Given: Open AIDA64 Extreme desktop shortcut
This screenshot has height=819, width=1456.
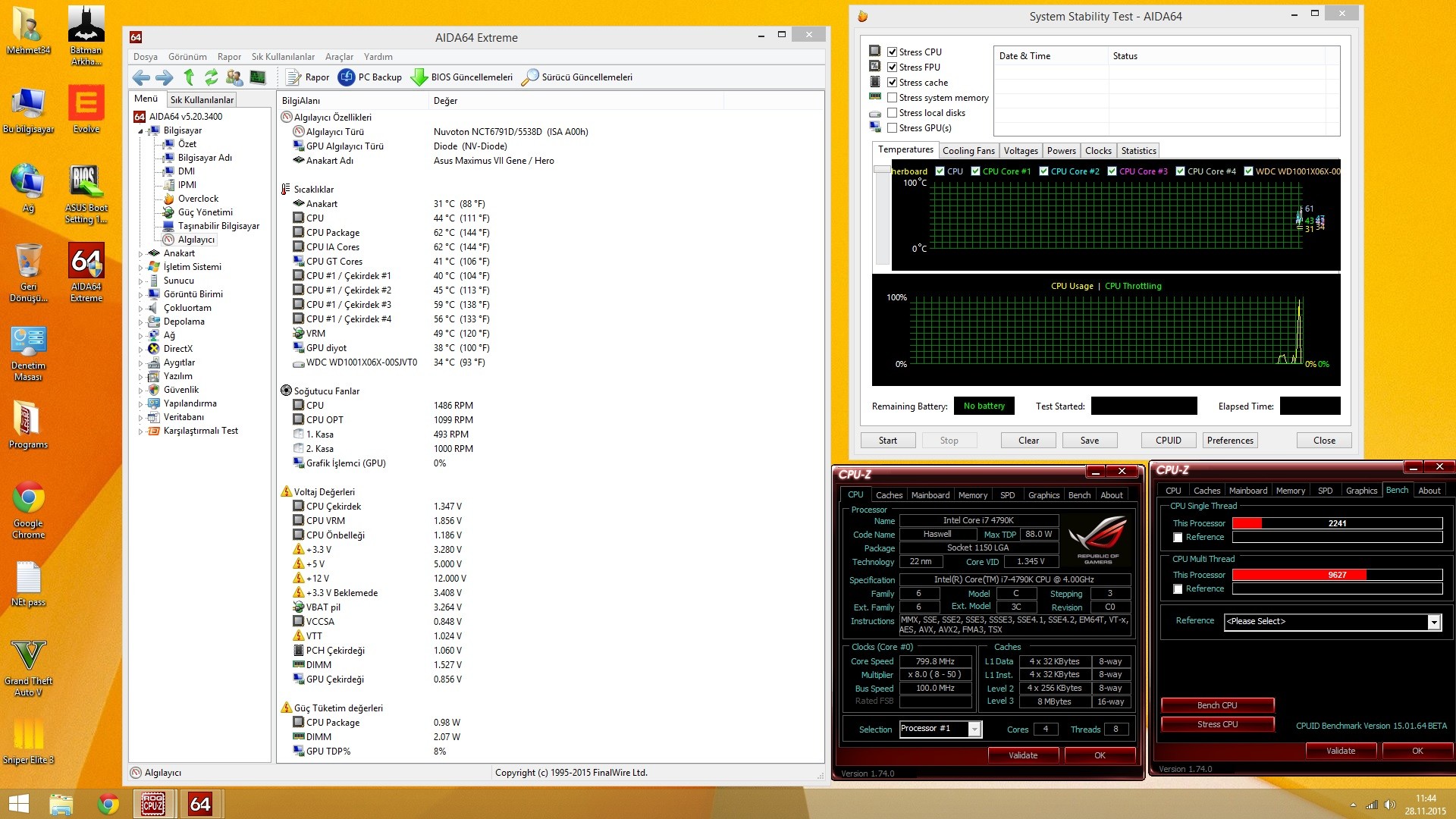Looking at the screenshot, I should click(86, 273).
